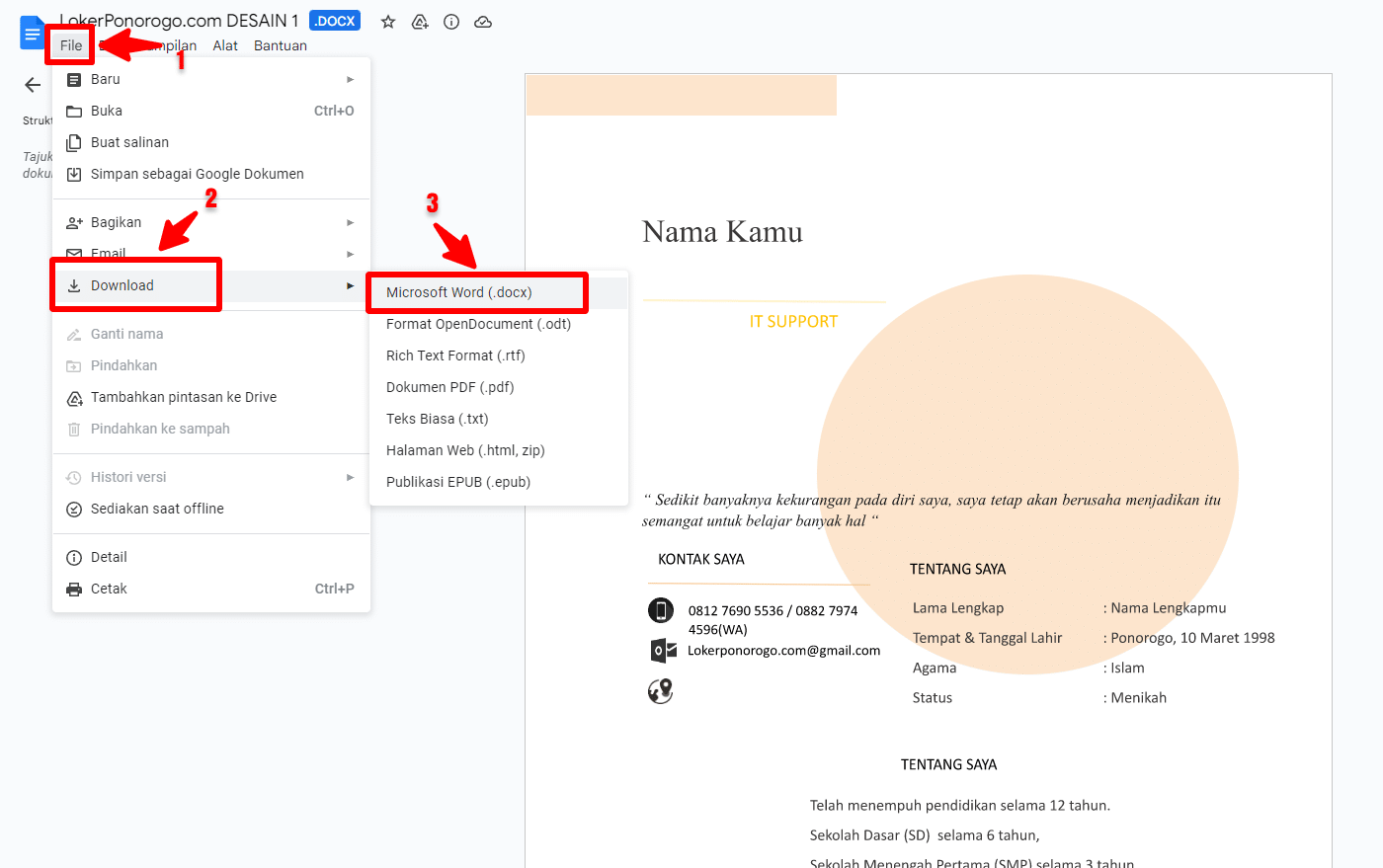1383x868 pixels.
Task: Open the document info icon
Action: (451, 22)
